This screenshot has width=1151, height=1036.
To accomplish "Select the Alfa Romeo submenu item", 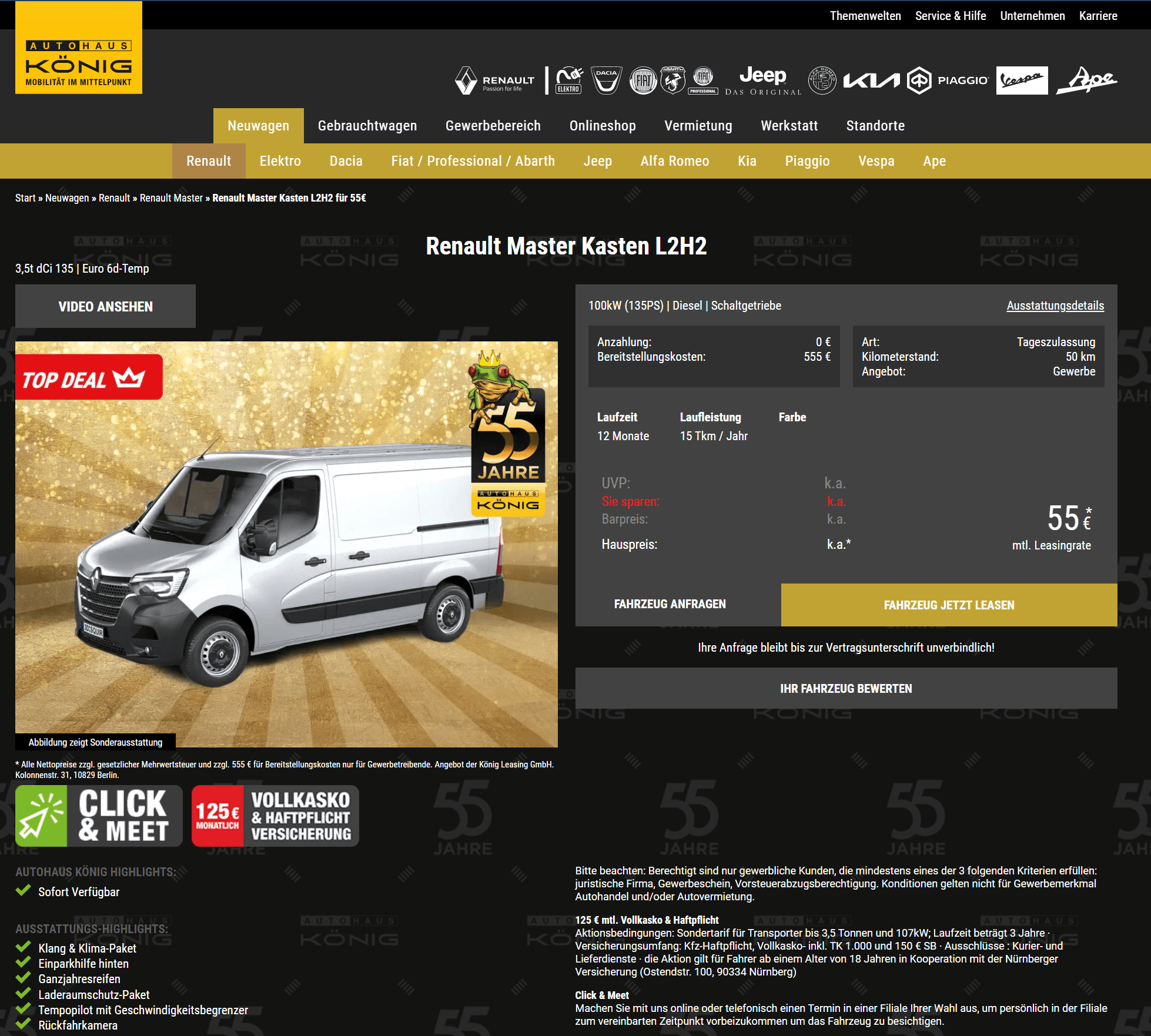I will pyautogui.click(x=675, y=161).
